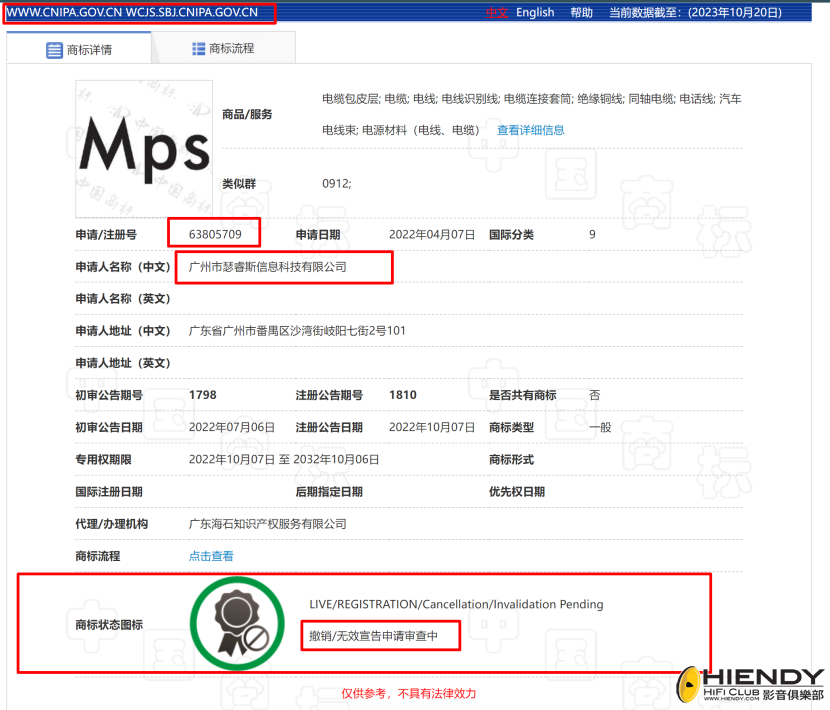Screen dimensions: 830x710
Task: Select the shared trademark value 否
Action: 594,395
